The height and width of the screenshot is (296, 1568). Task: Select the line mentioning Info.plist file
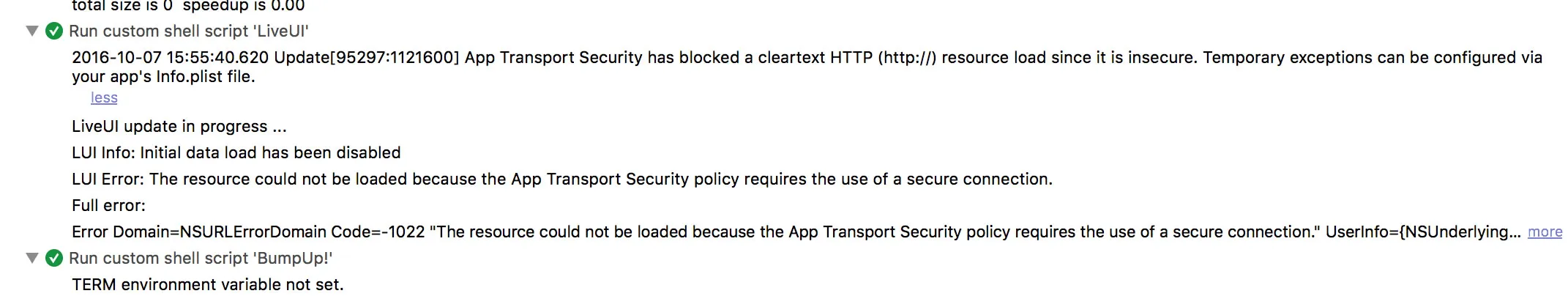point(163,76)
